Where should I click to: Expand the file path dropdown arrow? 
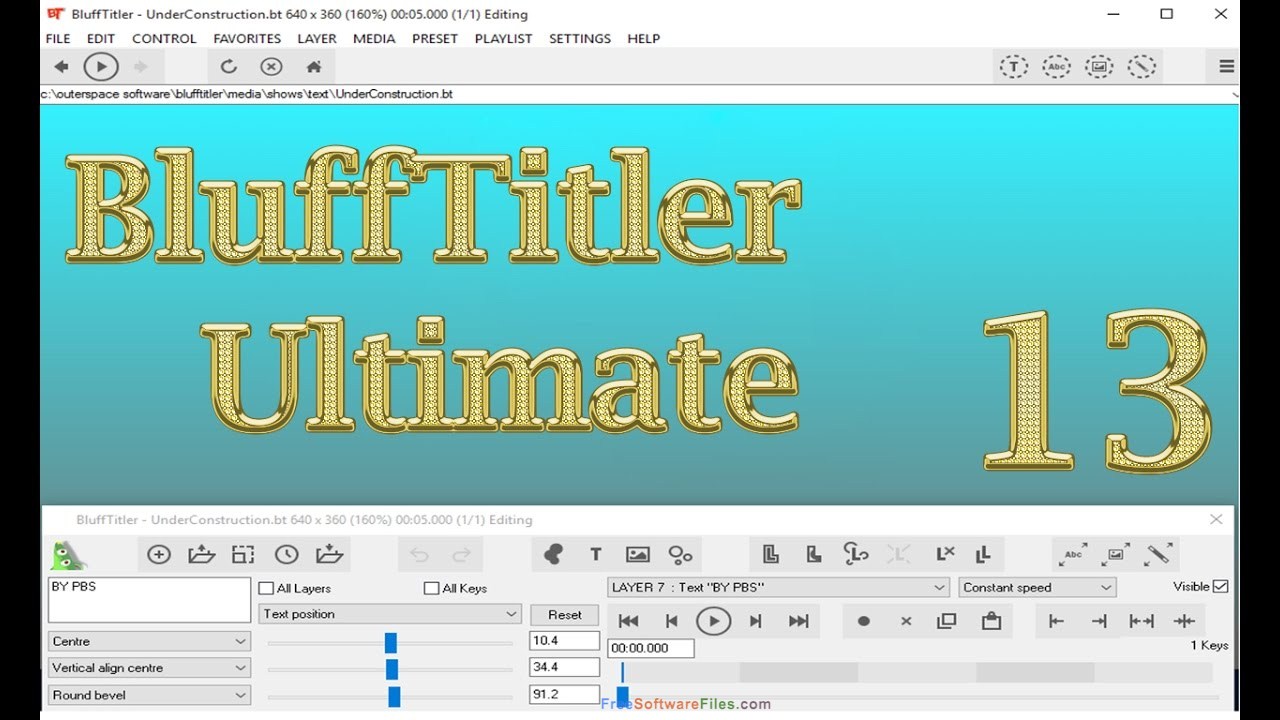[1235, 94]
